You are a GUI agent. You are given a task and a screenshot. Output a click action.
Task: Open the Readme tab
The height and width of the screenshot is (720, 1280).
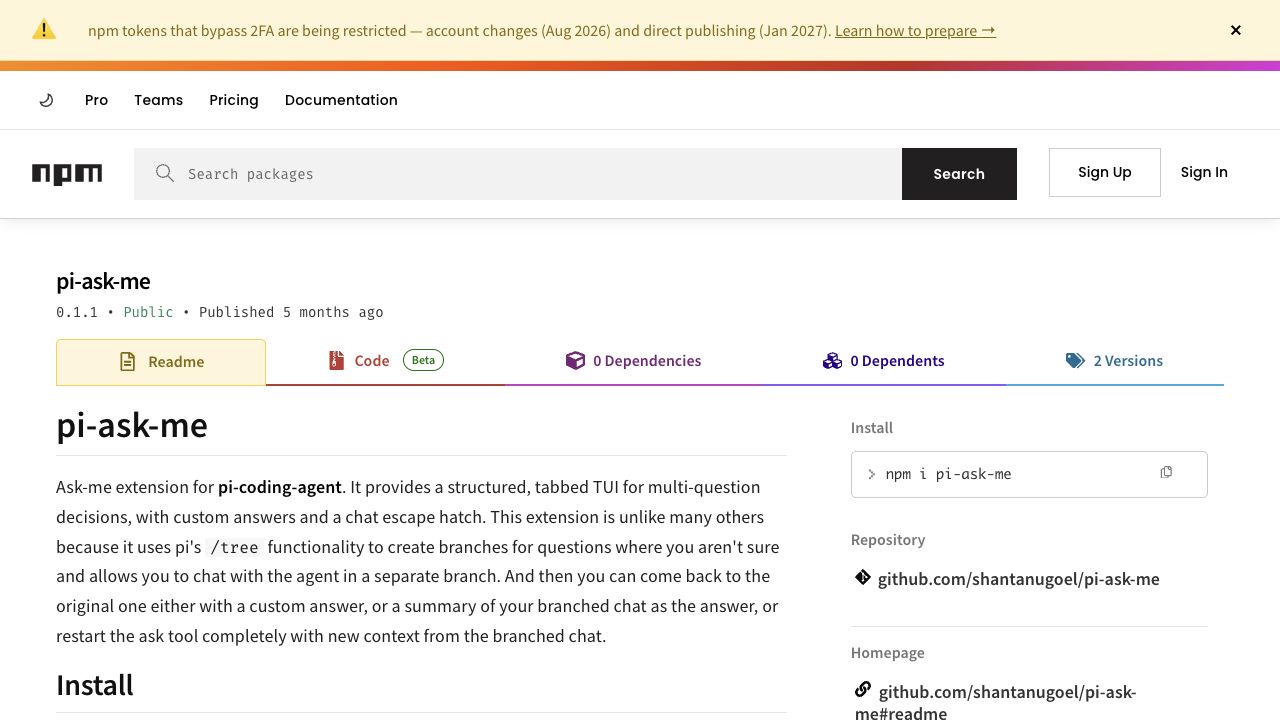pyautogui.click(x=161, y=362)
